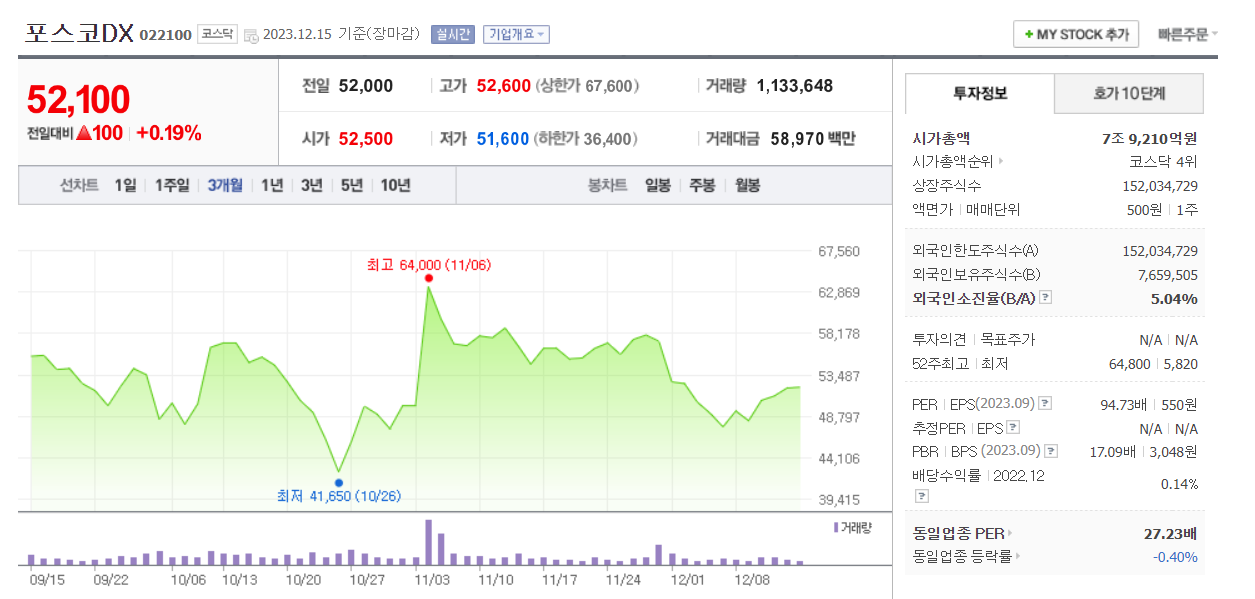Screen dimensions: 1255x599
Task: Click the 최저 41,650 (10/26) chart label
Action: (x=338, y=496)
